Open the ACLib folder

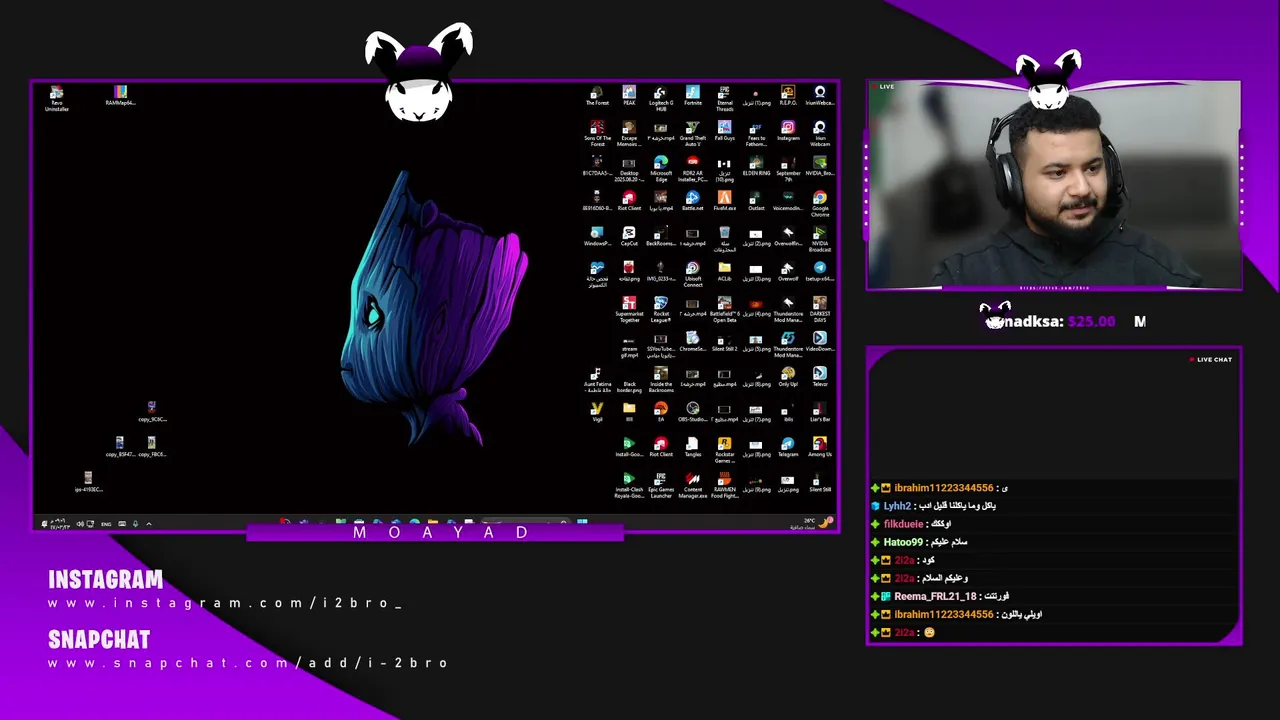click(725, 271)
